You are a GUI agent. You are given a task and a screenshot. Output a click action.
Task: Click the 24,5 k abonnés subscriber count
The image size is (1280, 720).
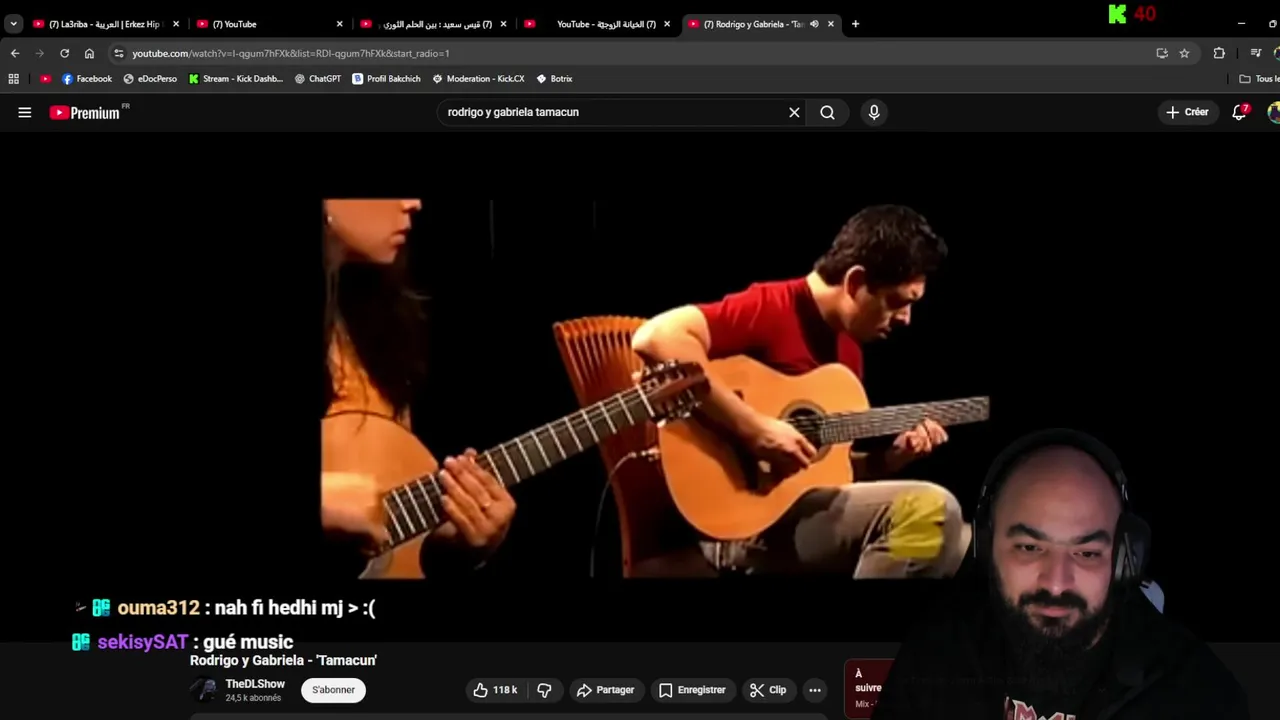click(253, 698)
